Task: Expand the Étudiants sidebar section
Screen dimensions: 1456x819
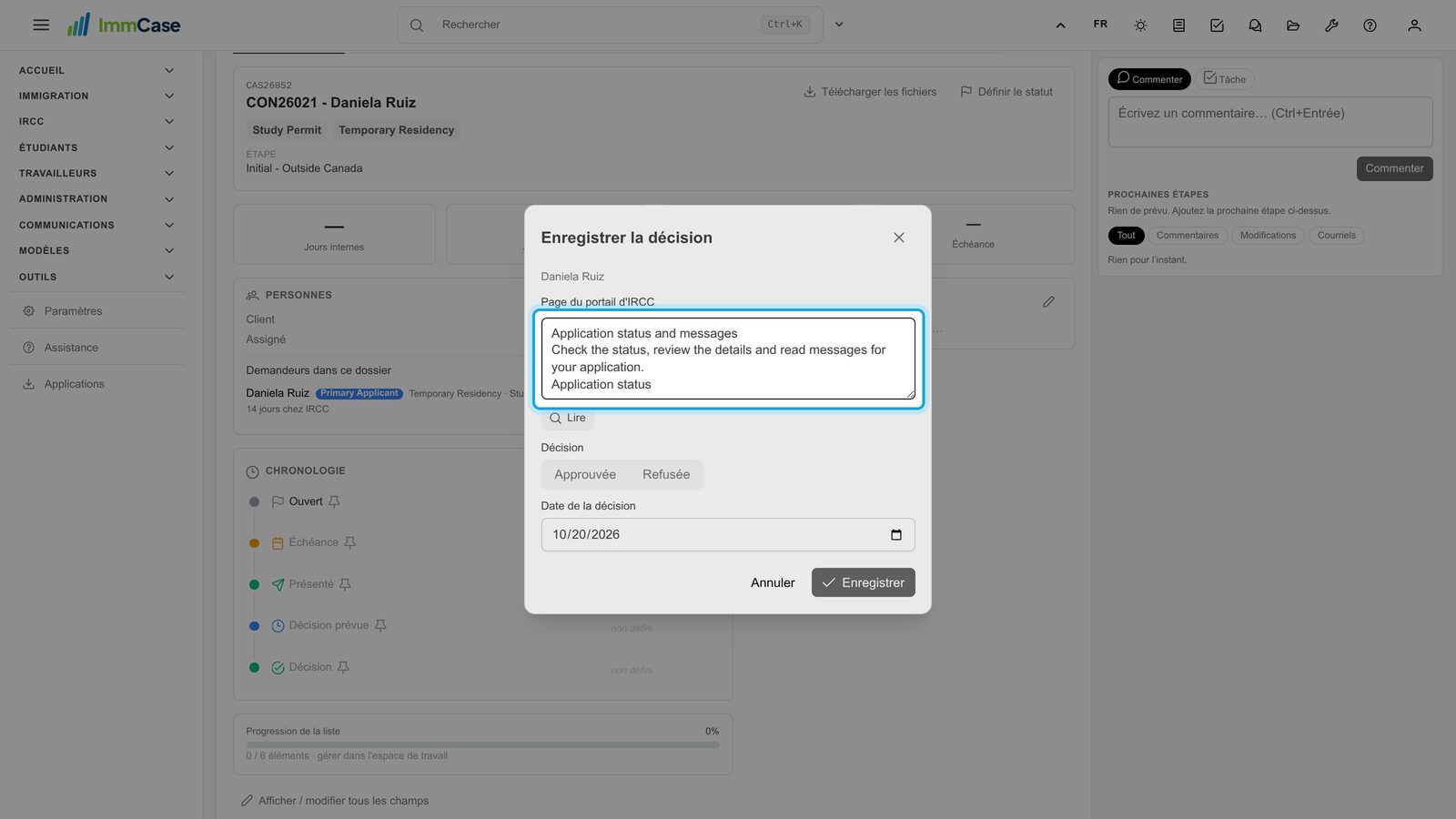Action: tap(96, 147)
